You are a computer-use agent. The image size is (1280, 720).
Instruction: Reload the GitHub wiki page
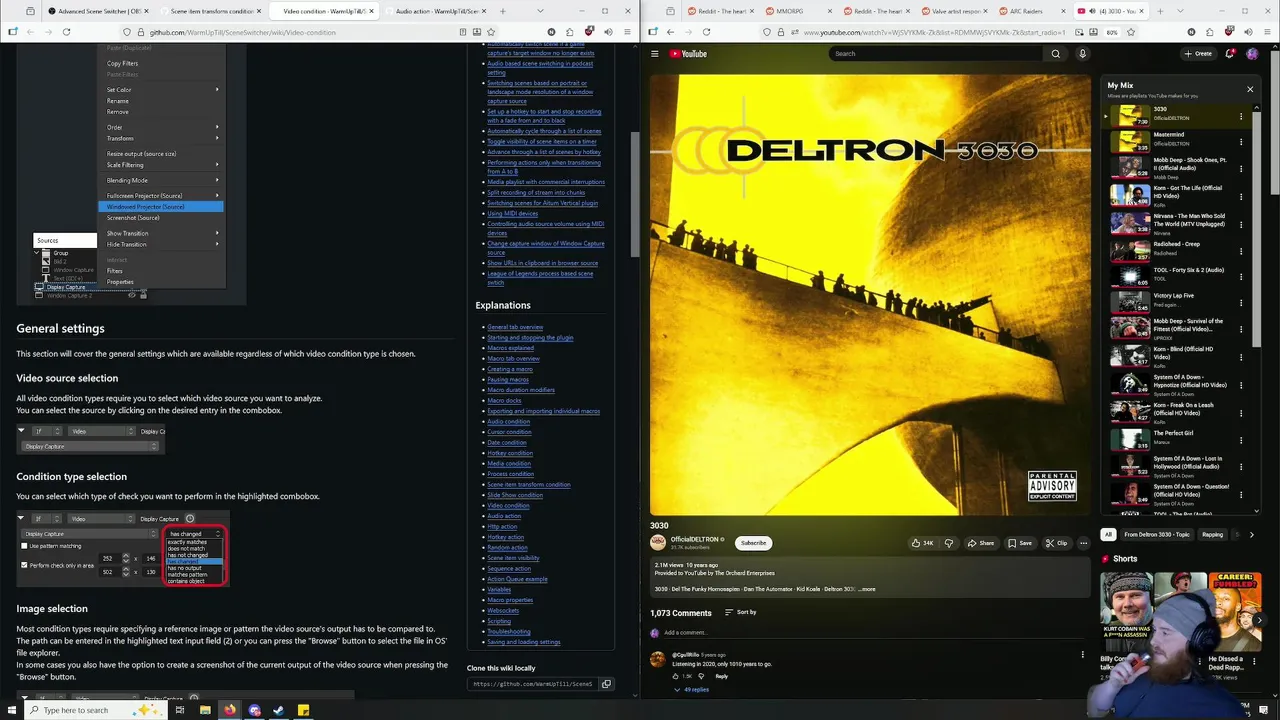point(66,32)
